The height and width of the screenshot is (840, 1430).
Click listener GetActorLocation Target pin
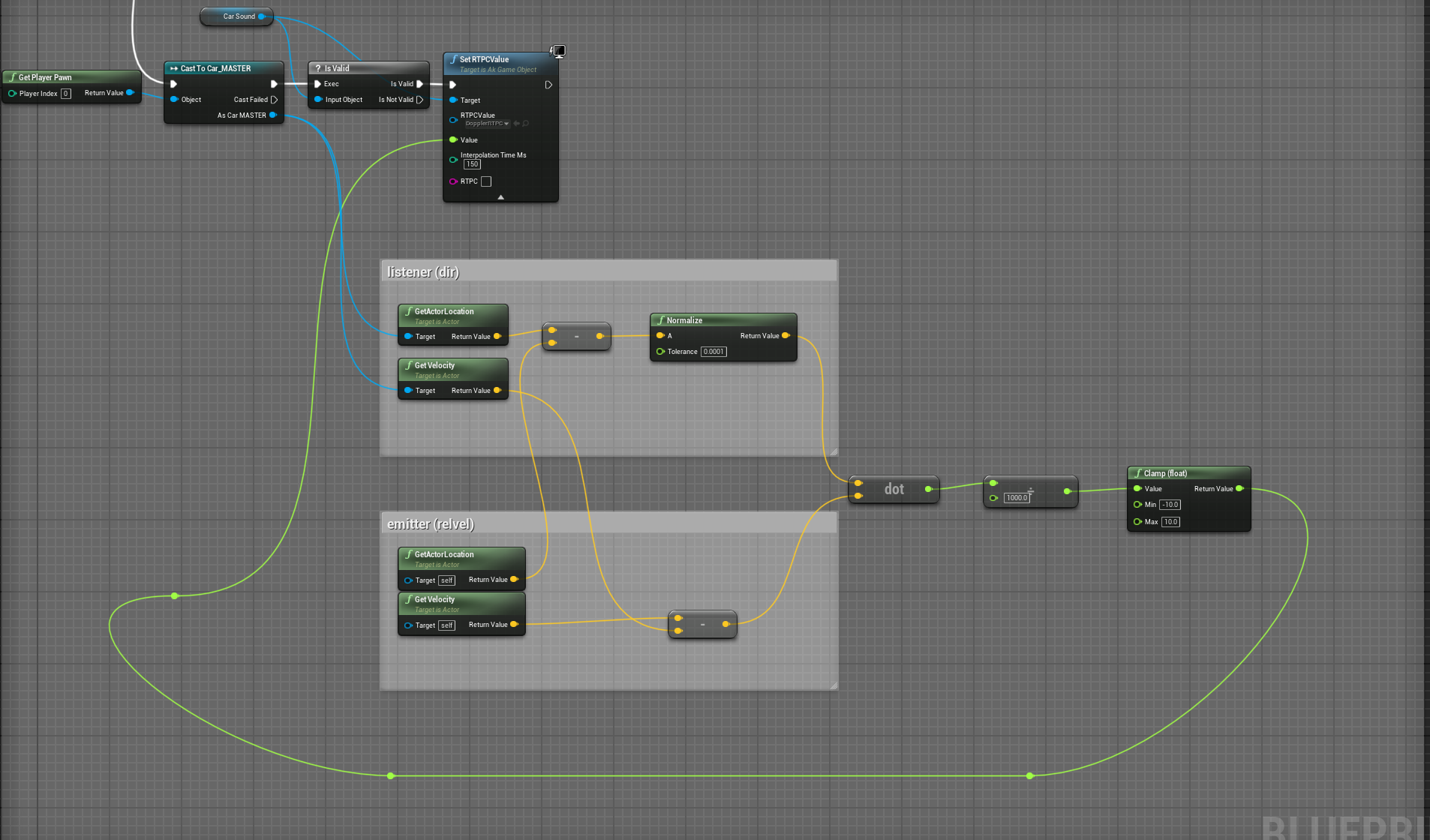tap(408, 337)
